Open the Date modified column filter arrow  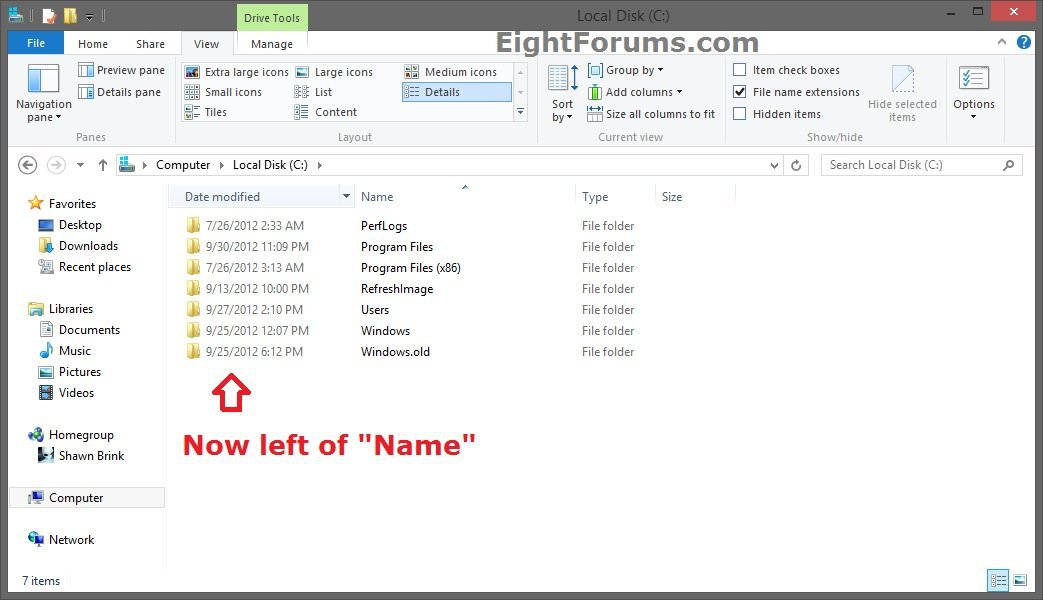(x=346, y=197)
